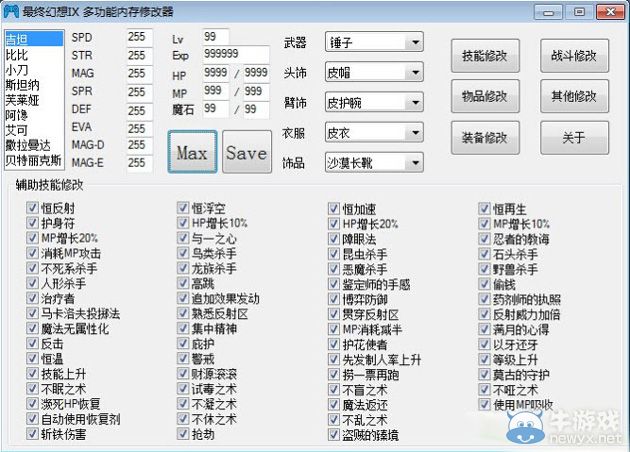The height and width of the screenshot is (452, 630).
Task: Open the 臂饰 armlet dropdown
Action: click(x=374, y=102)
